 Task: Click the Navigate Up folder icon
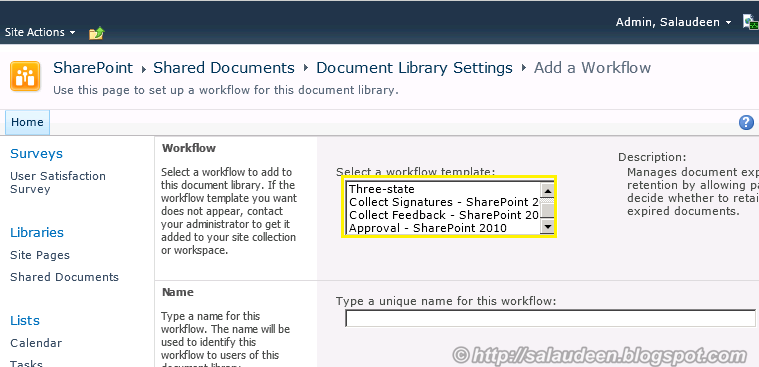pyautogui.click(x=97, y=33)
